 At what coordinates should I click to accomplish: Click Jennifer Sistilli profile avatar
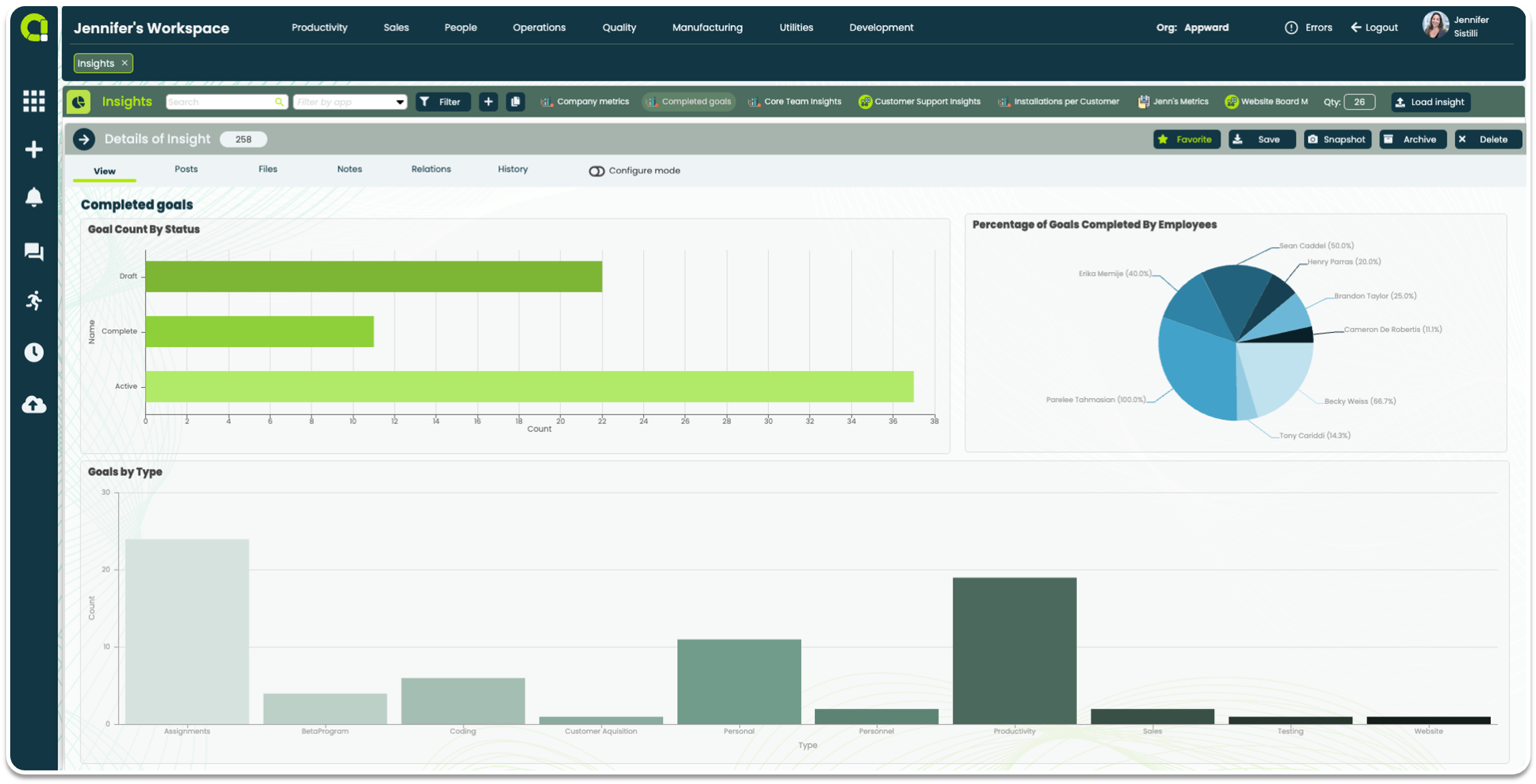pyautogui.click(x=1435, y=26)
